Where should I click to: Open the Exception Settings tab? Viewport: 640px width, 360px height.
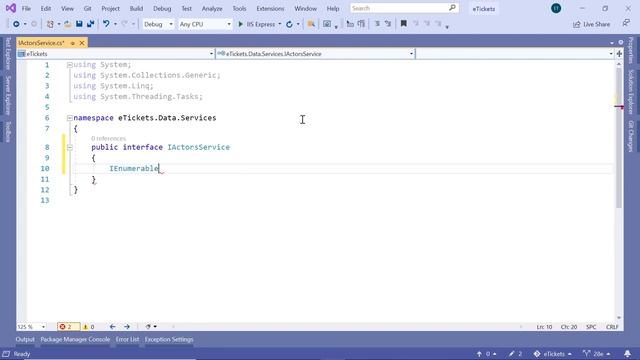(x=169, y=339)
